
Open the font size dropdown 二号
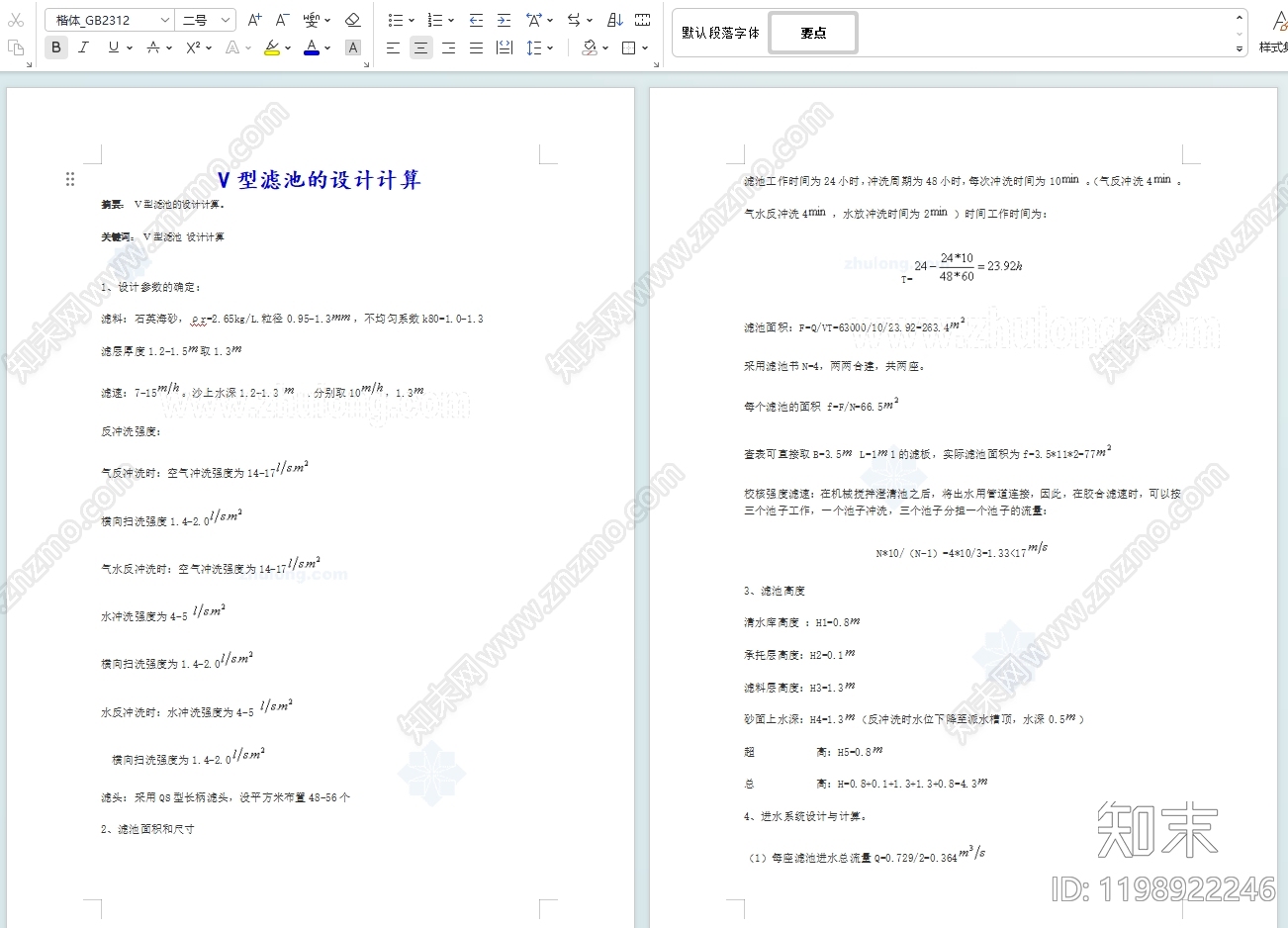point(206,20)
